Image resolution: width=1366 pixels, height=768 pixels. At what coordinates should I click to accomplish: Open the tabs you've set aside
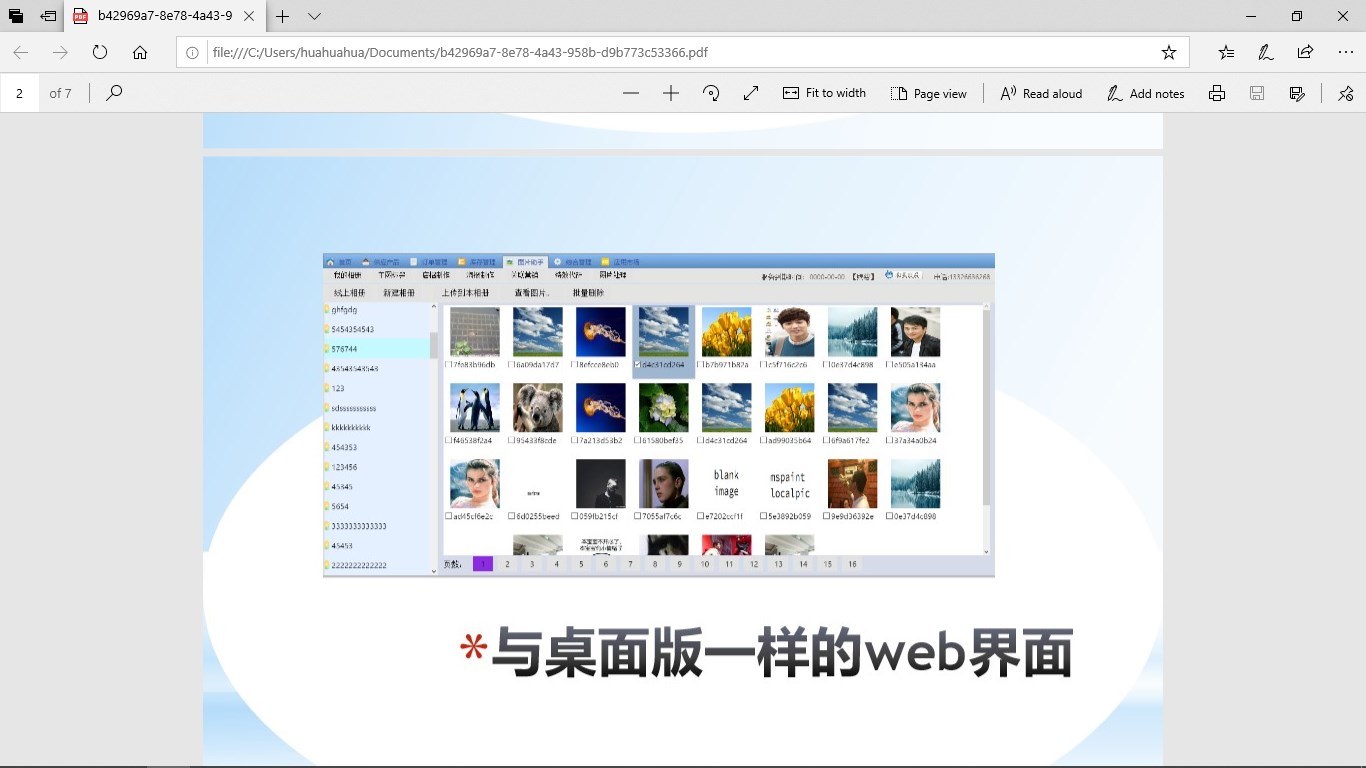16,16
